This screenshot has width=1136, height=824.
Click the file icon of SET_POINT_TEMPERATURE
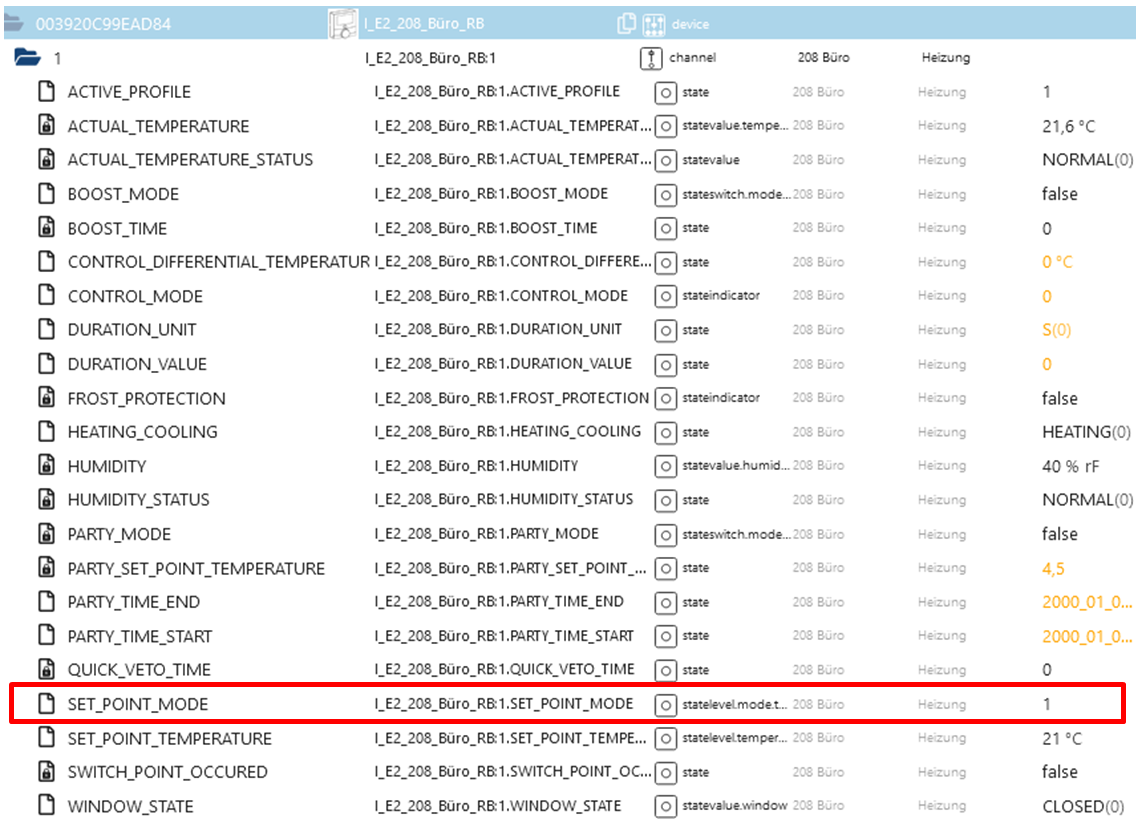click(46, 738)
